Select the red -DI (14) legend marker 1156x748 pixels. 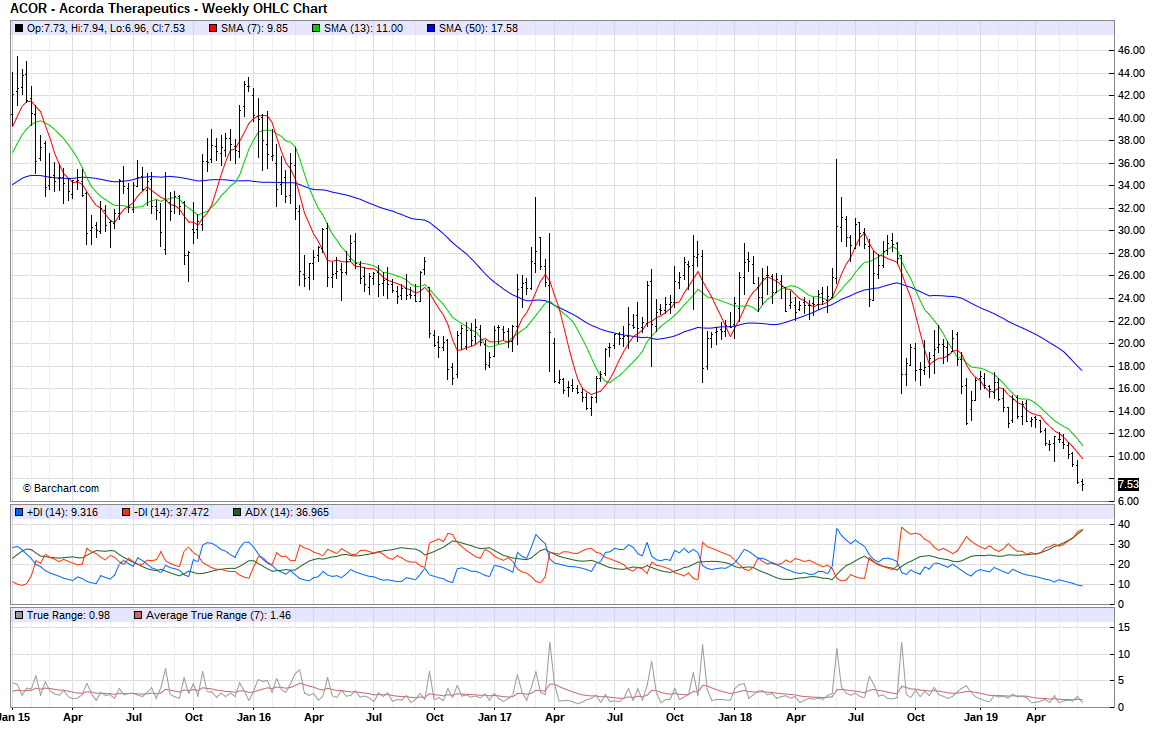click(126, 512)
